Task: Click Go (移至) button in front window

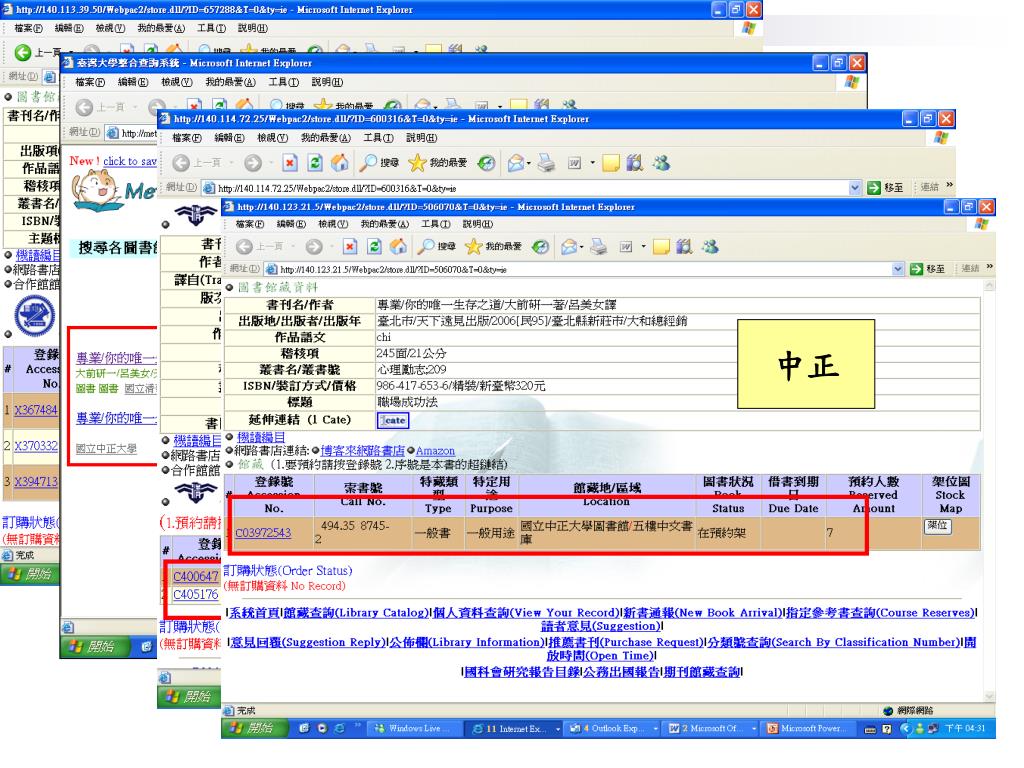Action: coord(927,269)
